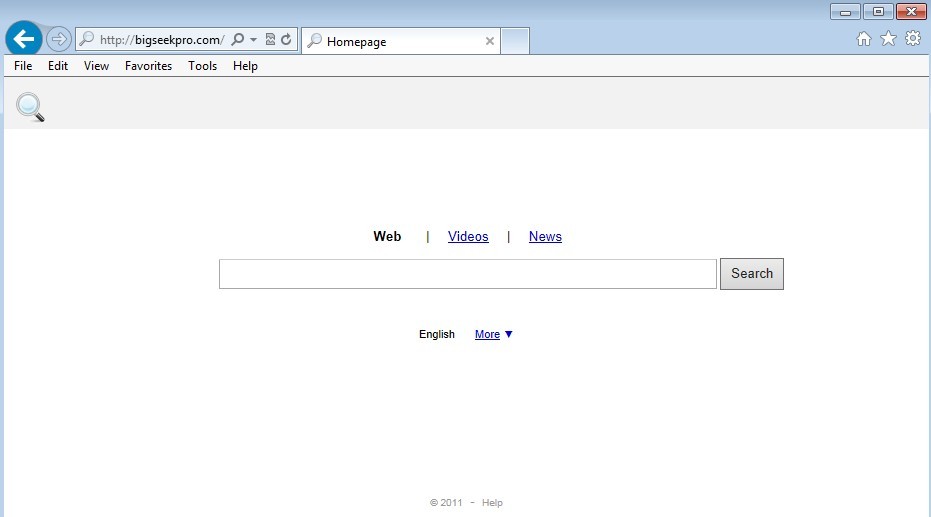The image size is (931, 517).
Task: Click inside the main search text box
Action: (468, 274)
